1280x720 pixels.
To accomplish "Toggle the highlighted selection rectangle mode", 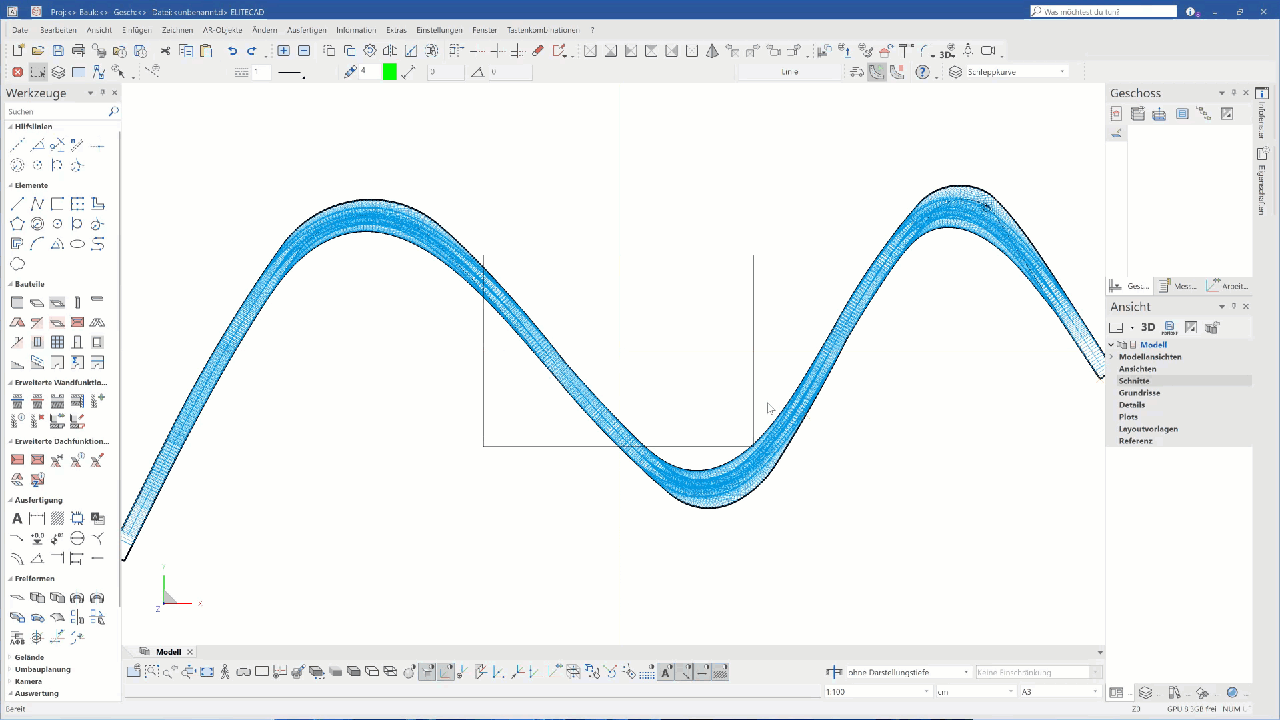I will 38,72.
